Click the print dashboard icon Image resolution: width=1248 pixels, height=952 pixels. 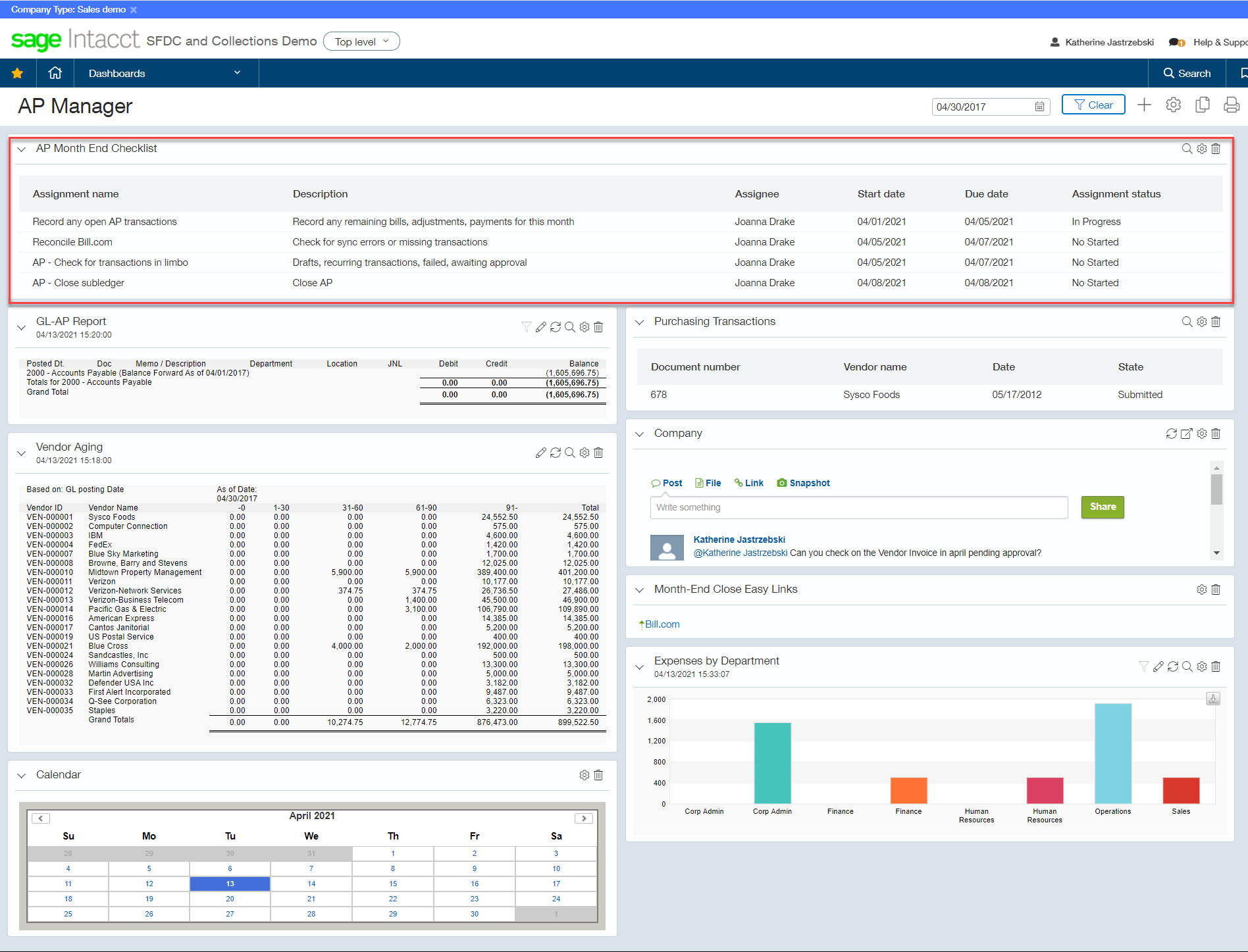click(1231, 105)
